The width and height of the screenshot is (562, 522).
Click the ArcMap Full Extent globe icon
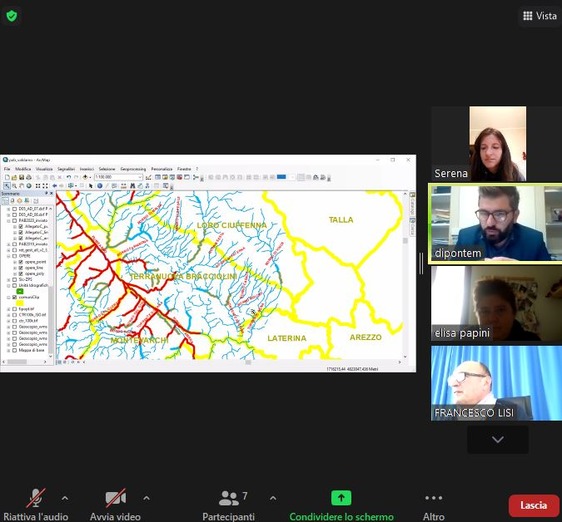pos(29,186)
